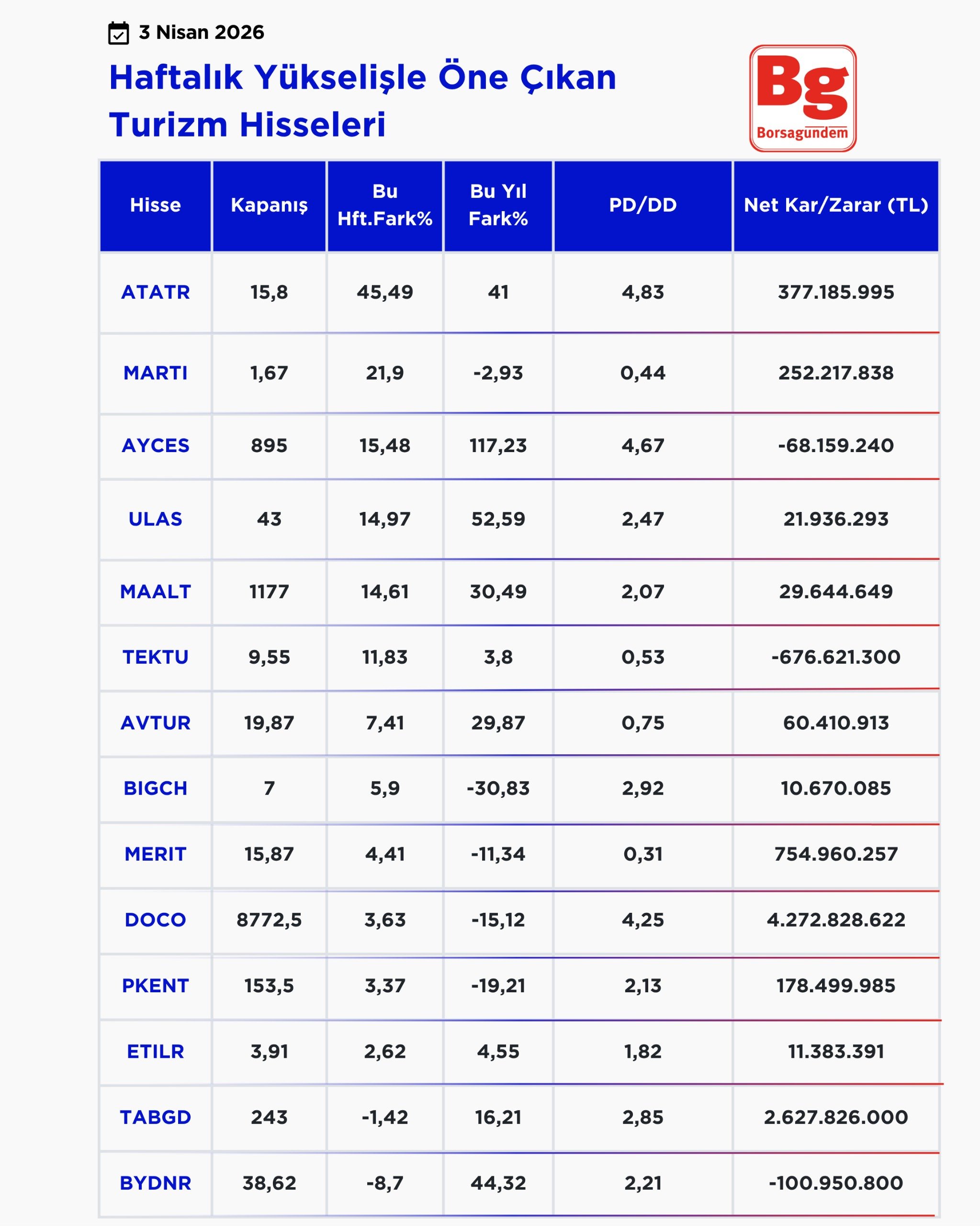Click the Net Kar/Zarar (TL) header
This screenshot has width=980, height=1226.
point(835,205)
